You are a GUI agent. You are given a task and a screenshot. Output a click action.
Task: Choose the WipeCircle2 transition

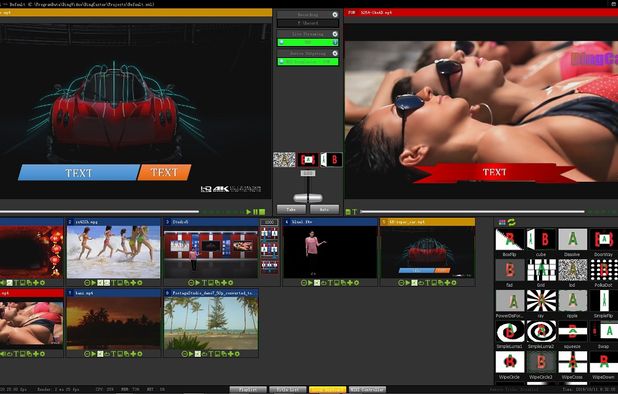(x=541, y=362)
